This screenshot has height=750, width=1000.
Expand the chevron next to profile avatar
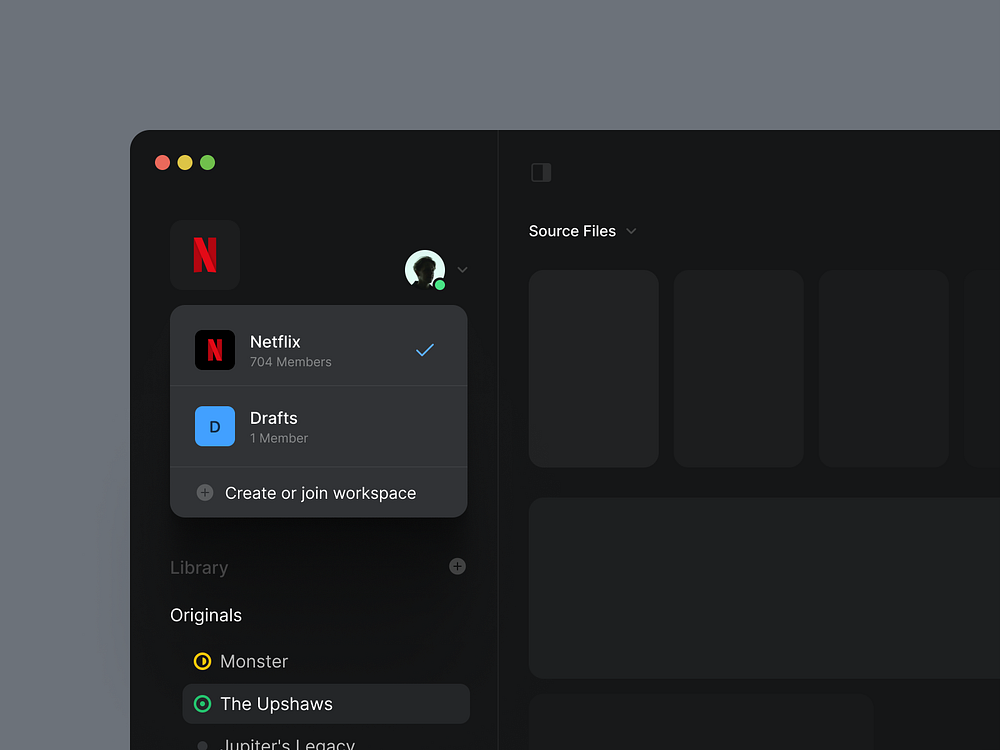pos(462,270)
